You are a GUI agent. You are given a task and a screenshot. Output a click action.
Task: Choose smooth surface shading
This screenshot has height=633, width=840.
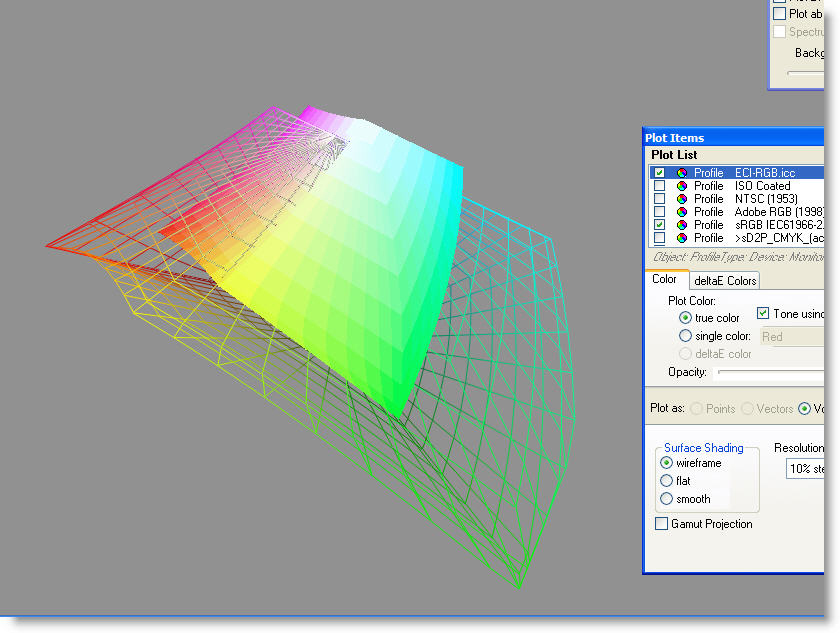tap(667, 499)
